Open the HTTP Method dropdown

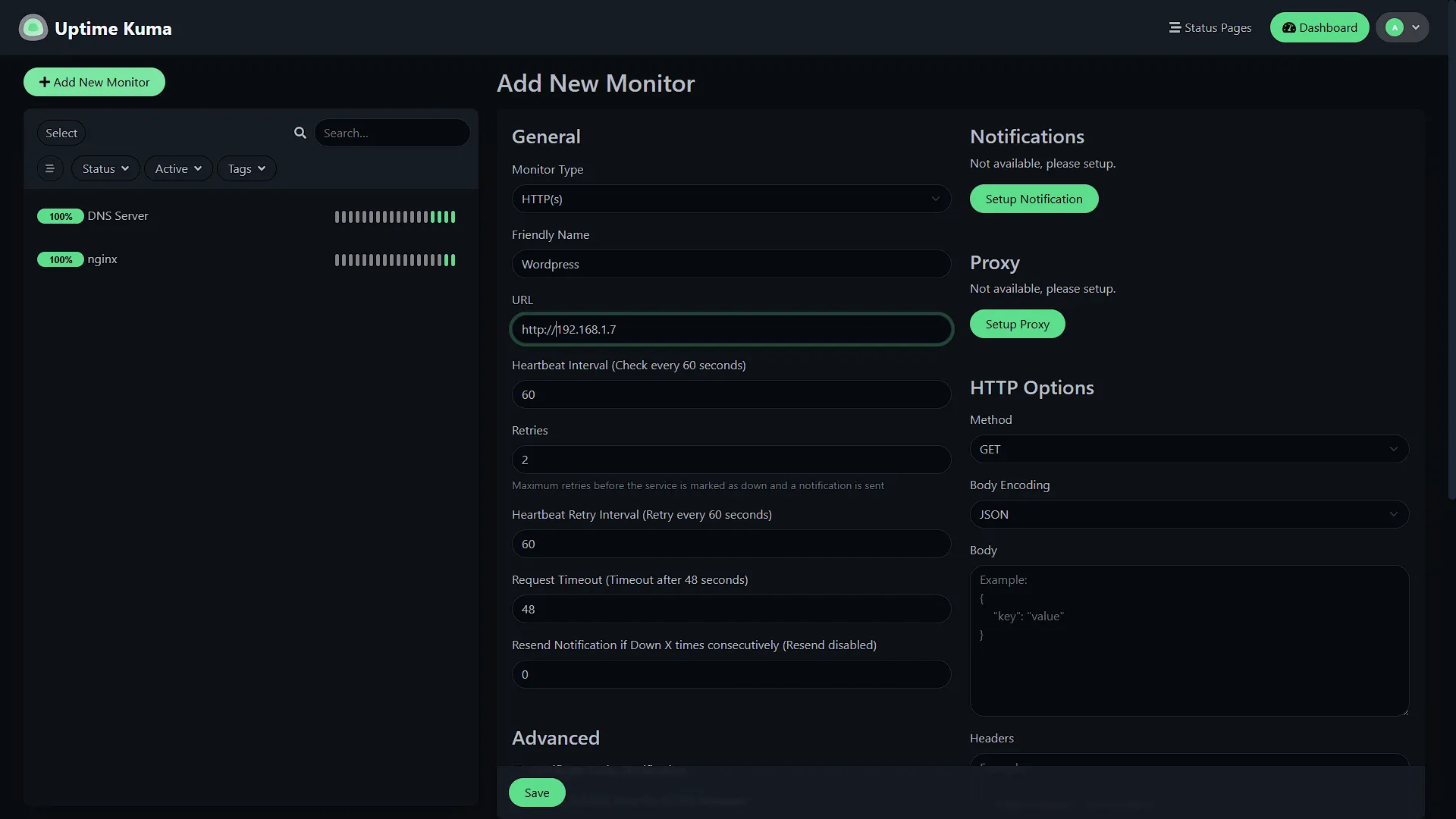1189,449
